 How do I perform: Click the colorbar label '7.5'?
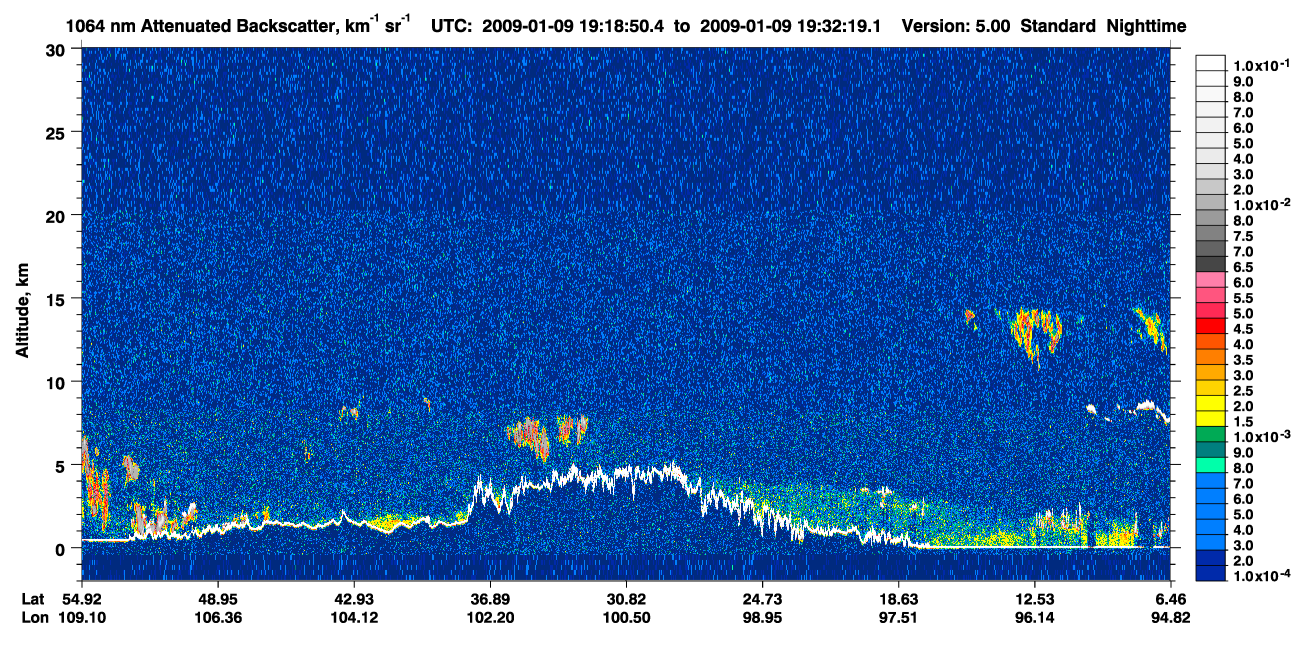click(1243, 236)
